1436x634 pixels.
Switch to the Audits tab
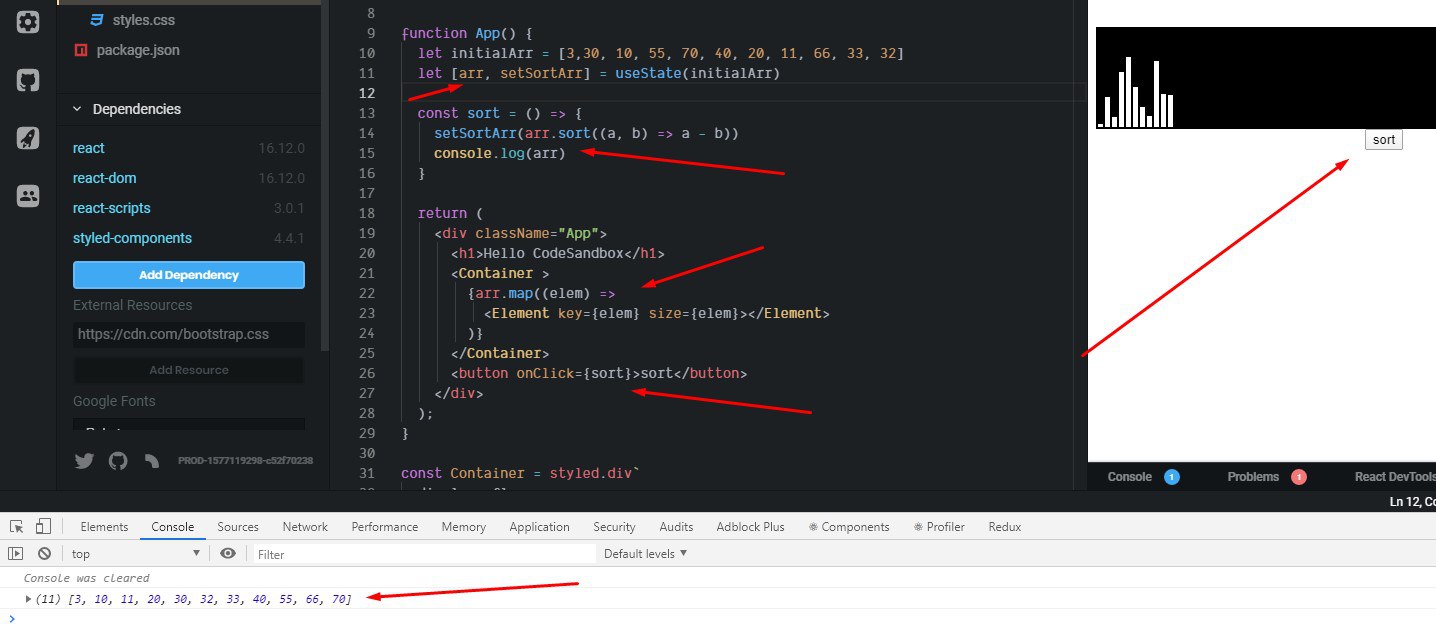pyautogui.click(x=676, y=527)
